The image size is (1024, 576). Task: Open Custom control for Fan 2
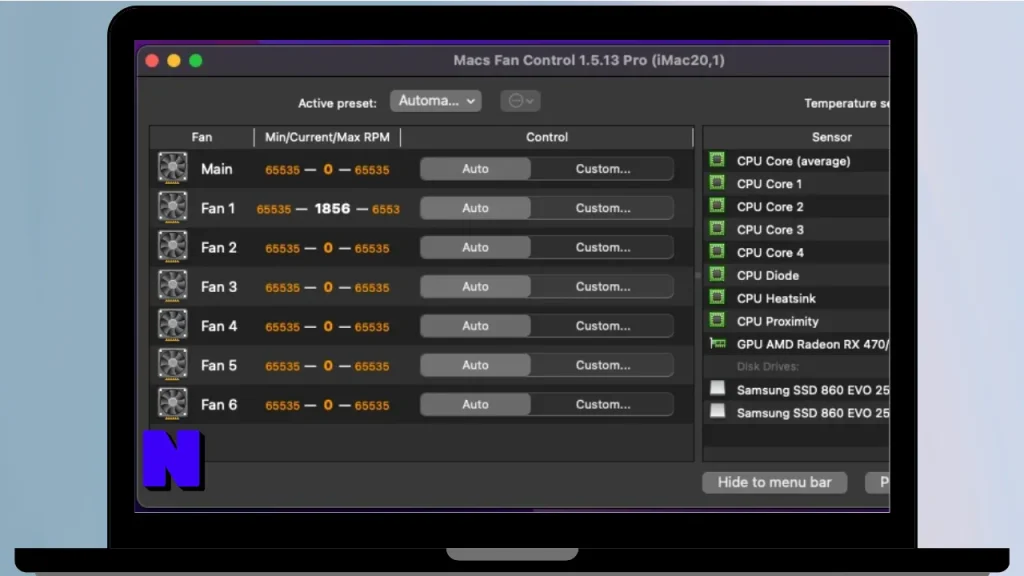pos(602,247)
